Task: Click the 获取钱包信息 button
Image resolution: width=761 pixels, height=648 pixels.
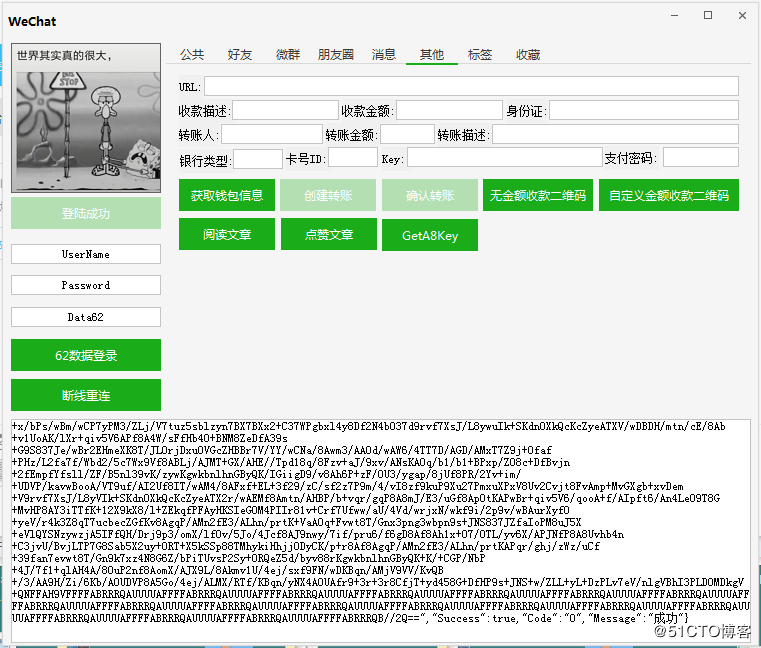Action: pyautogui.click(x=227, y=195)
